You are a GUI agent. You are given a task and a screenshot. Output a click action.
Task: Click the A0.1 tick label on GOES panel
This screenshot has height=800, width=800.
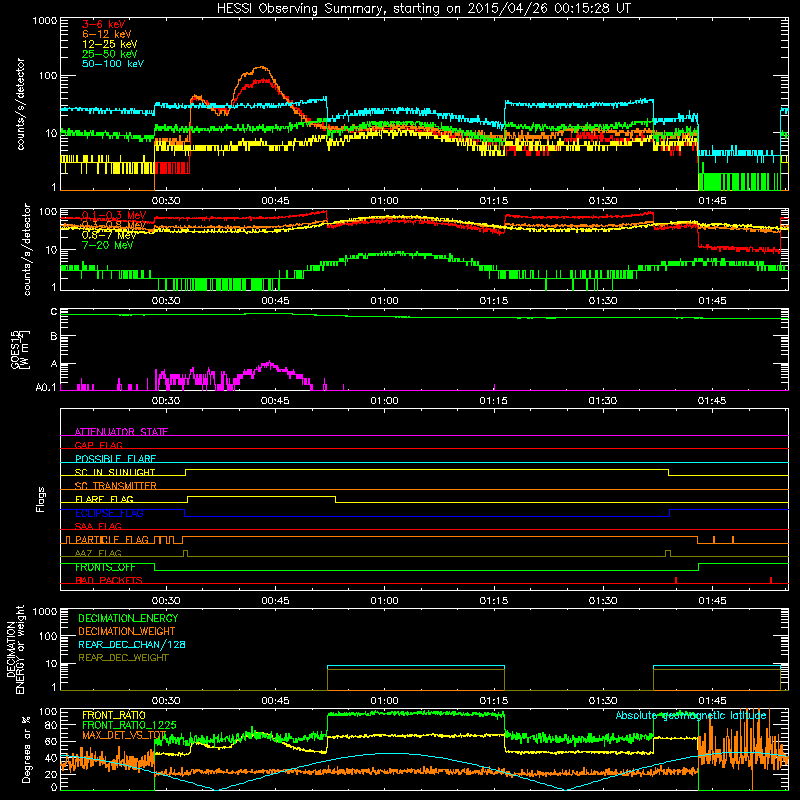(x=45, y=388)
